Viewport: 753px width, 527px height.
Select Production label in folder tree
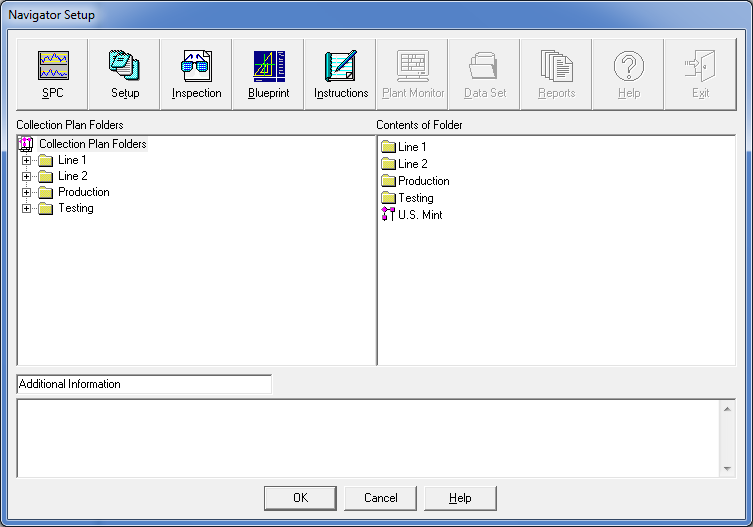(84, 192)
